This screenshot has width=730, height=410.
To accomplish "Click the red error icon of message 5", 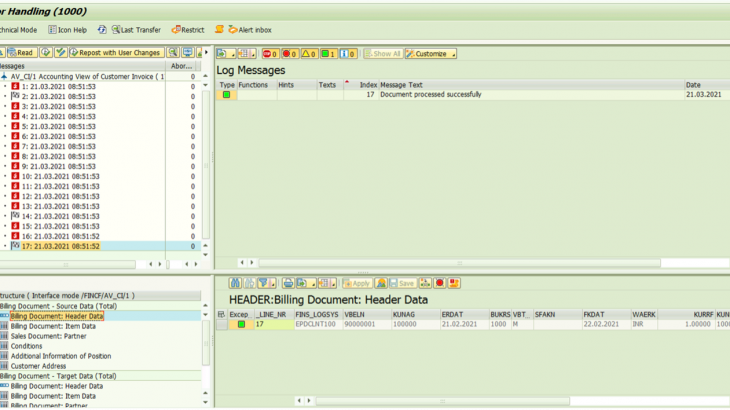I will point(15,126).
